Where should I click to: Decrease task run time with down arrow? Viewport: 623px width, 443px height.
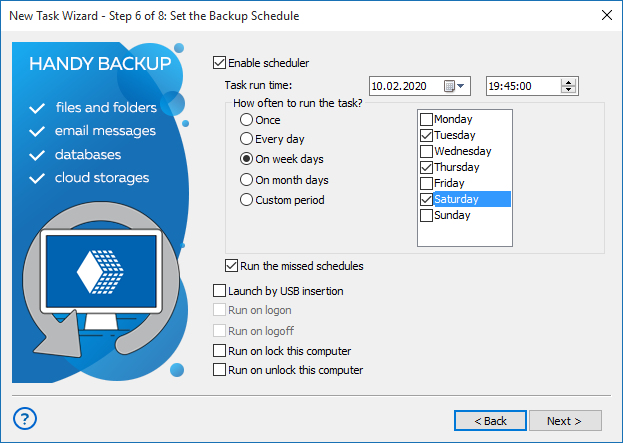[x=569, y=90]
